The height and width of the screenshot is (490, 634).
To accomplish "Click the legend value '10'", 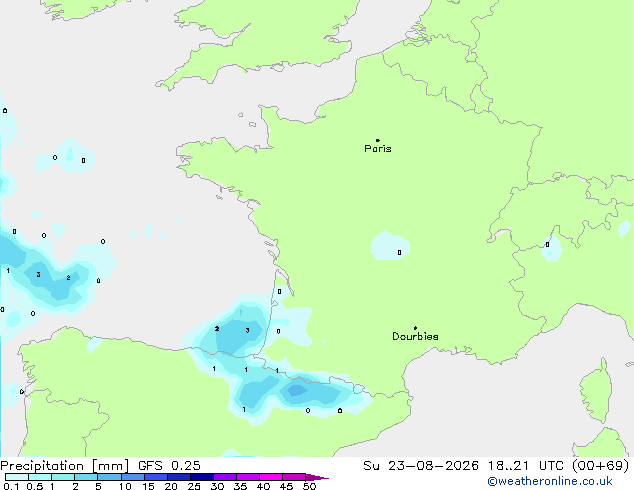I will tap(125, 486).
